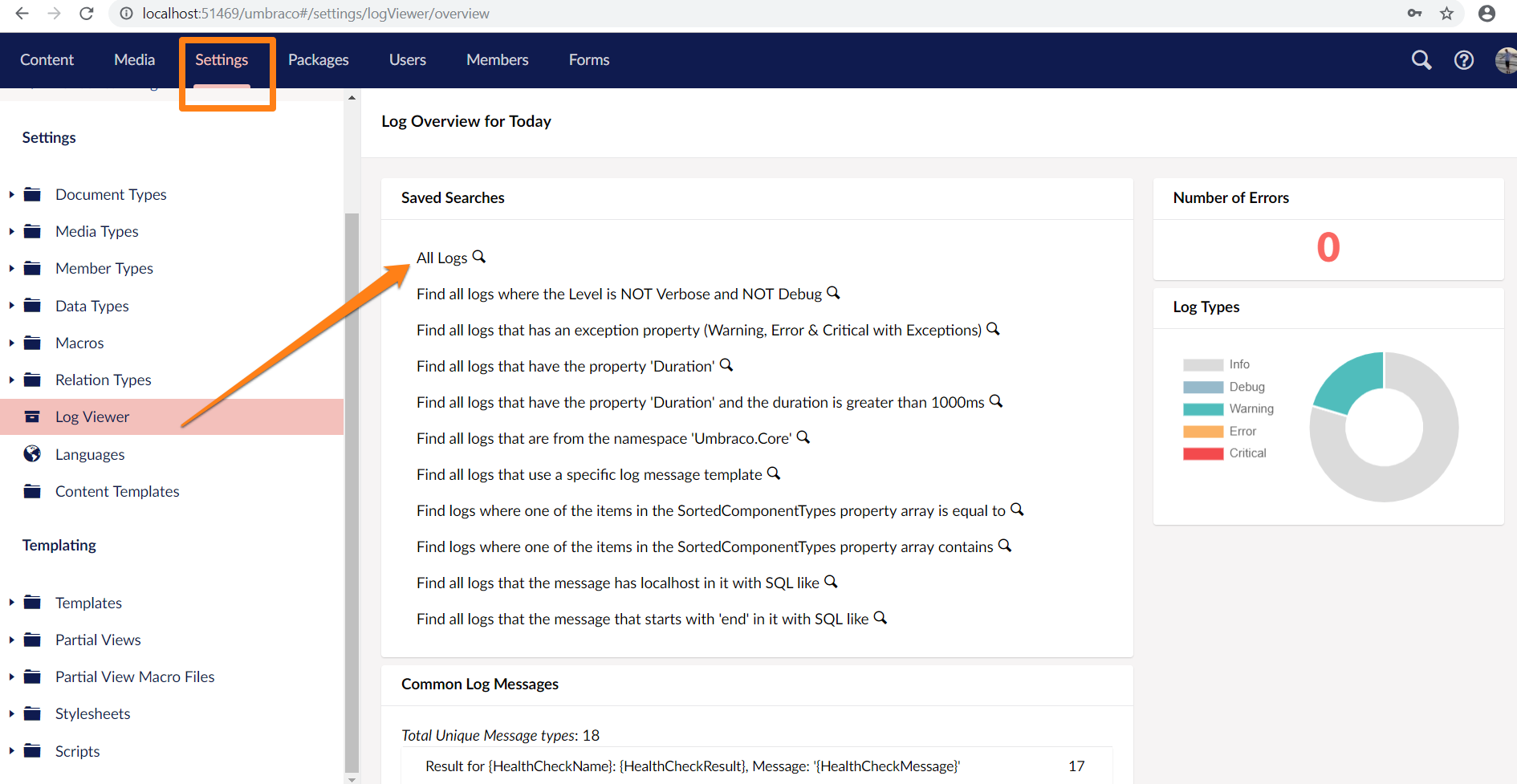
Task: Click the Log Viewer box icon
Action: click(32, 416)
